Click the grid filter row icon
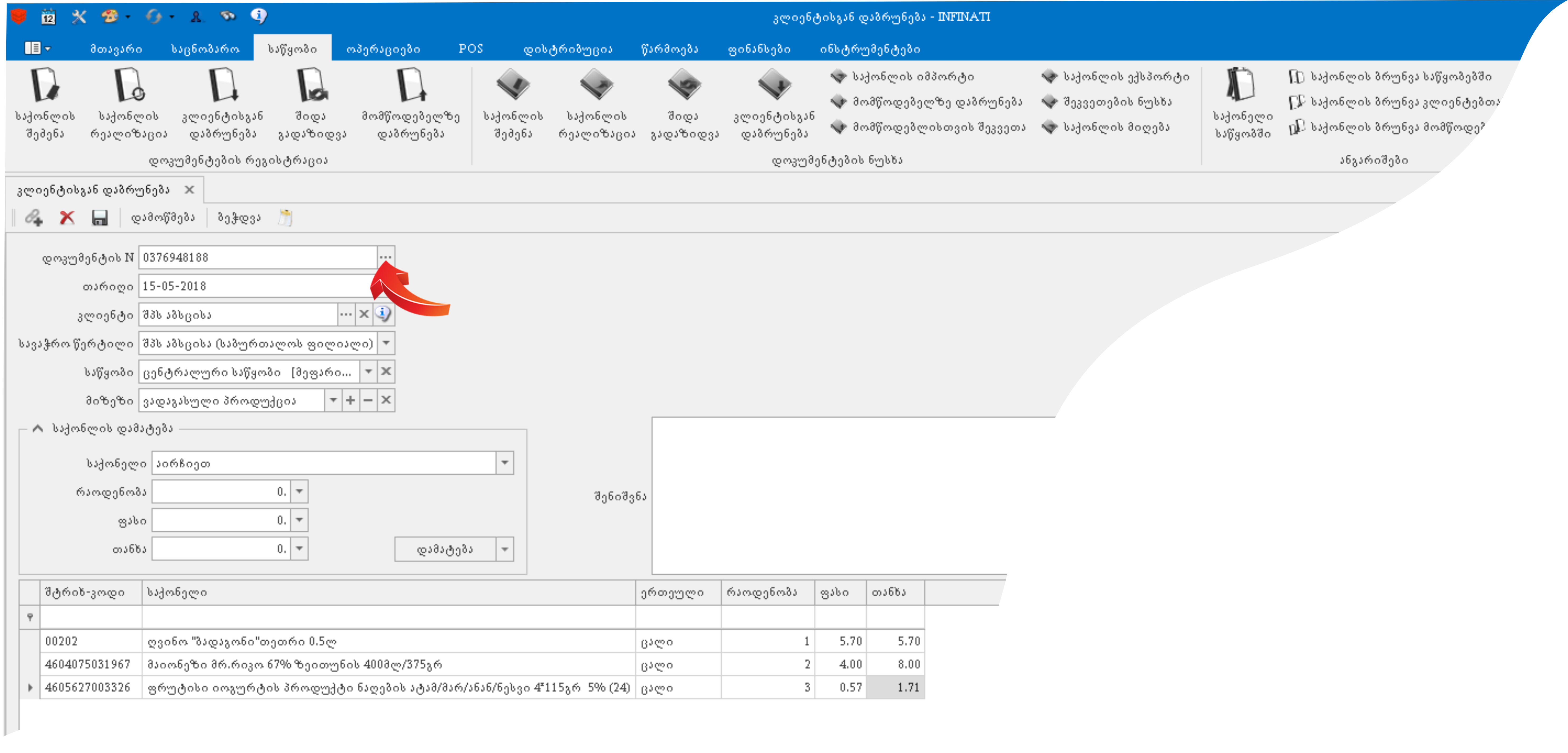 click(30, 617)
